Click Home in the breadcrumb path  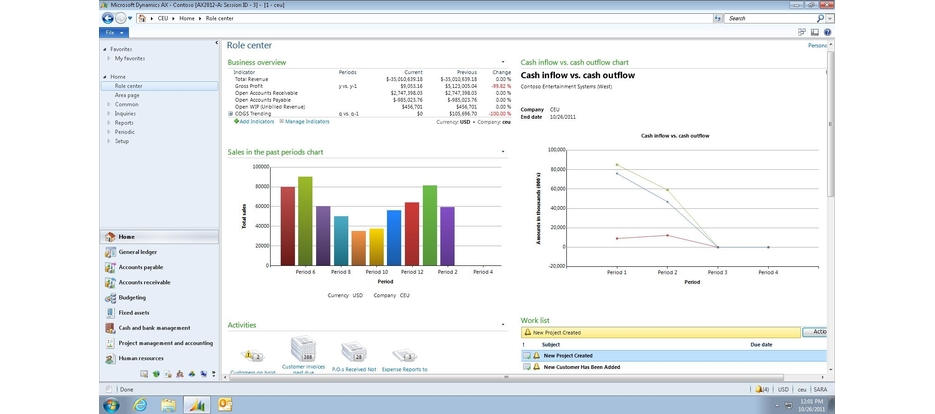[187, 18]
